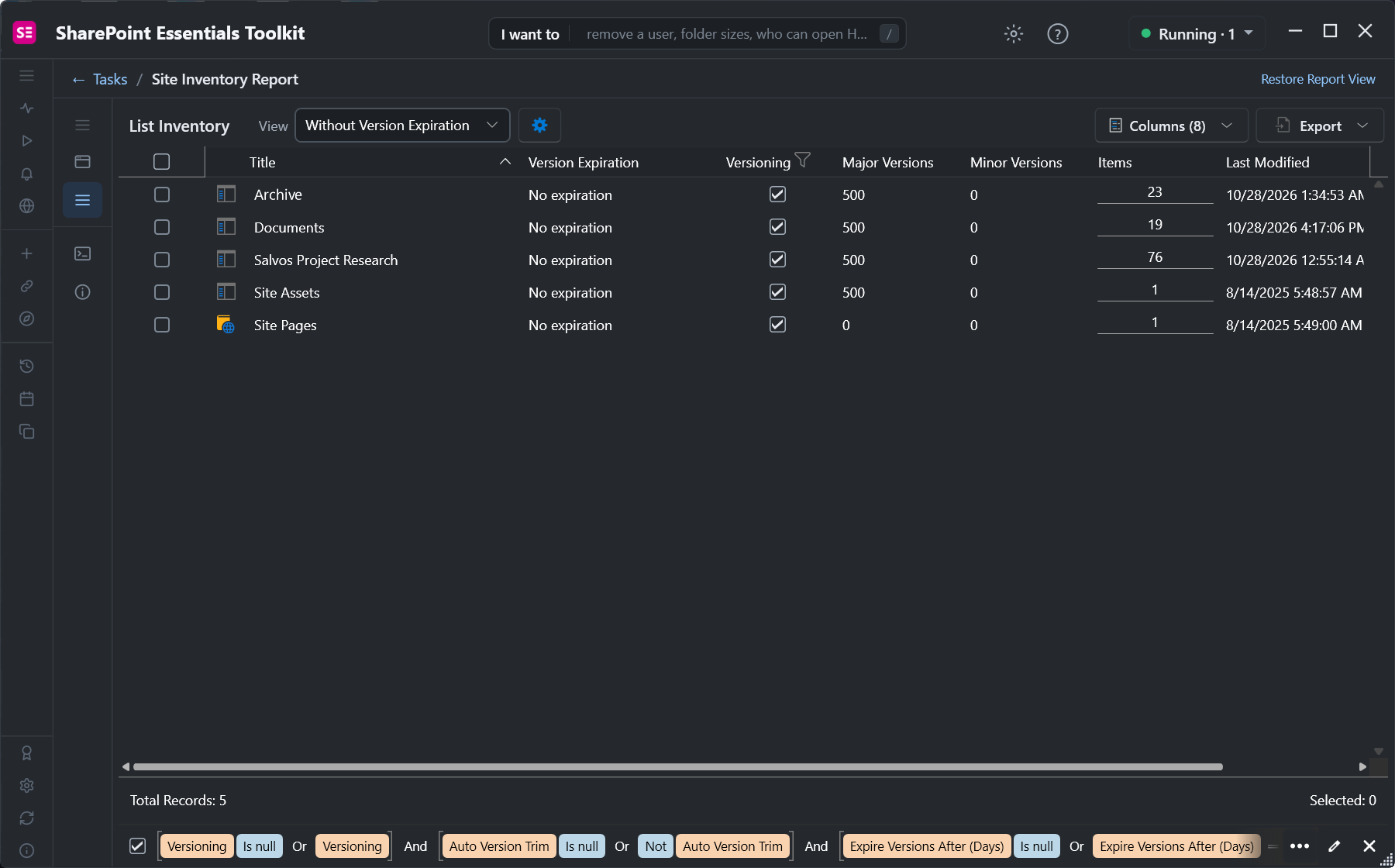The height and width of the screenshot is (868, 1395).
Task: Open the history icon in left sidebar
Action: [26, 367]
